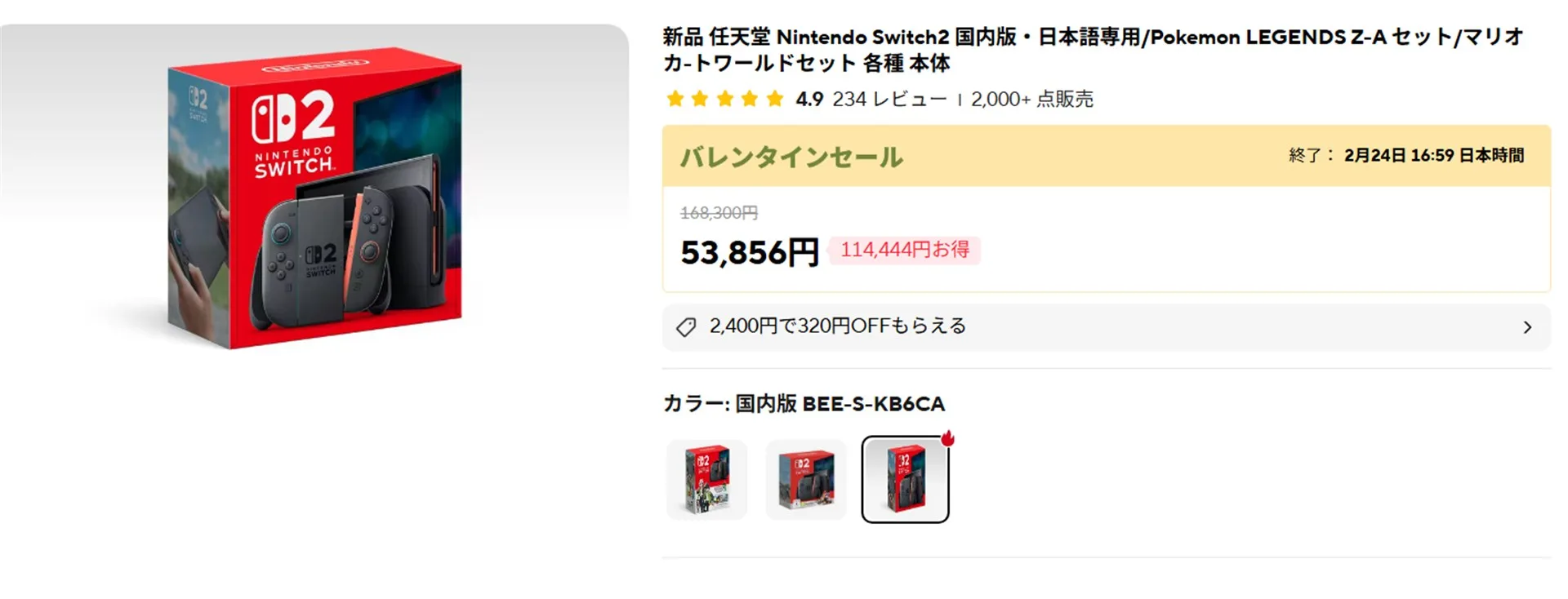Click the 4.9 rating score
The image size is (1568, 599).
(x=809, y=100)
